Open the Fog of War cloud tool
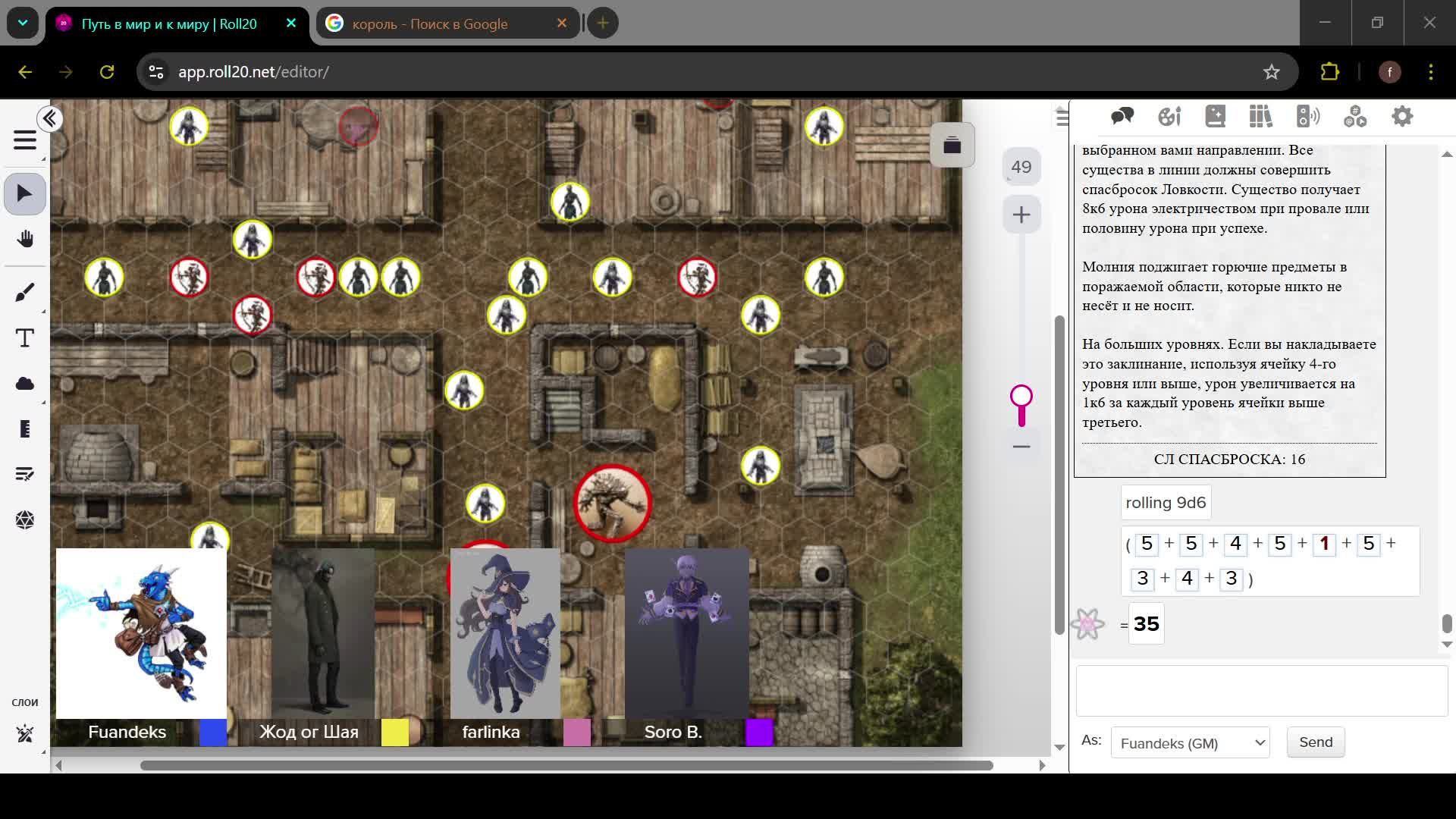Screen dimensions: 1456x819 (x=25, y=384)
